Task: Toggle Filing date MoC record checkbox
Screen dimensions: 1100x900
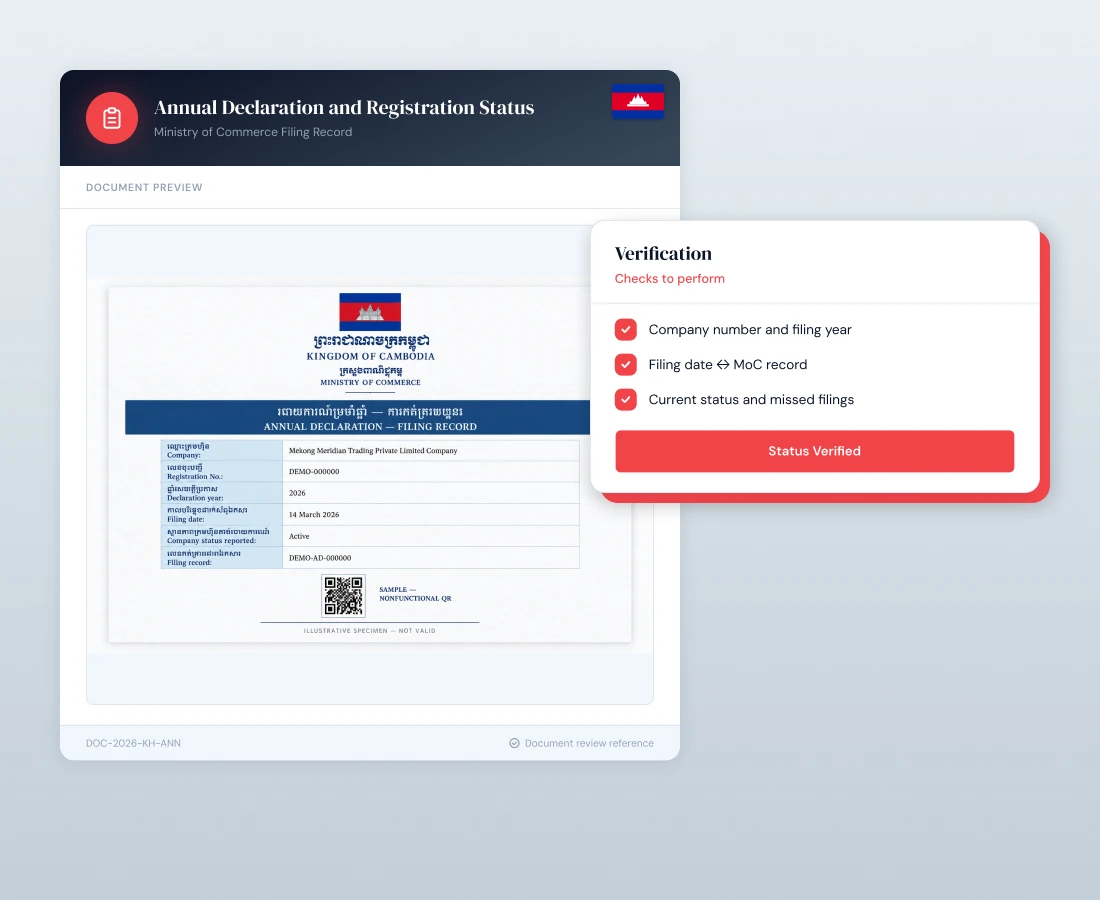Action: (x=626, y=365)
